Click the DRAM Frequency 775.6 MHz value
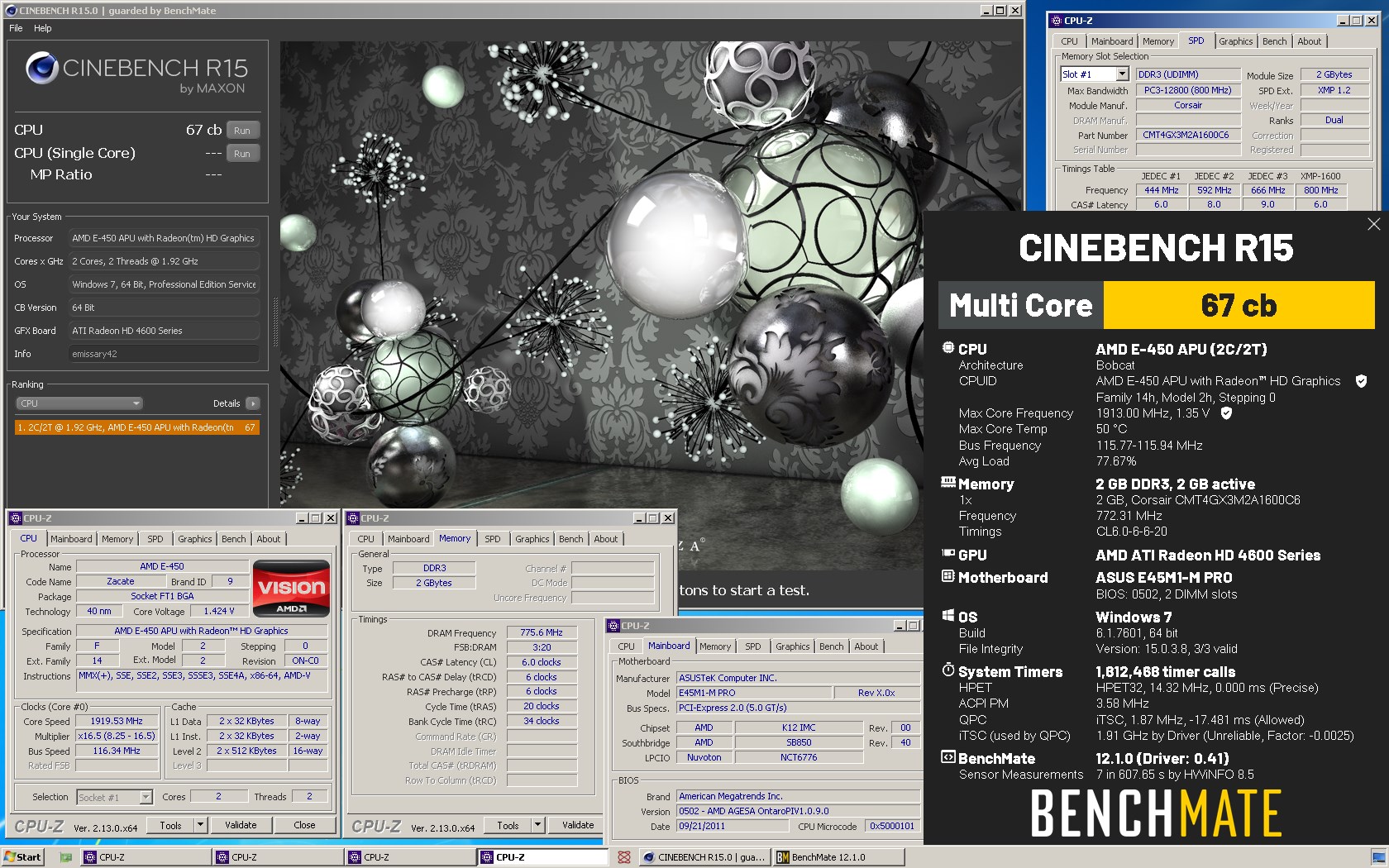Image resolution: width=1389 pixels, height=868 pixels. 542,632
